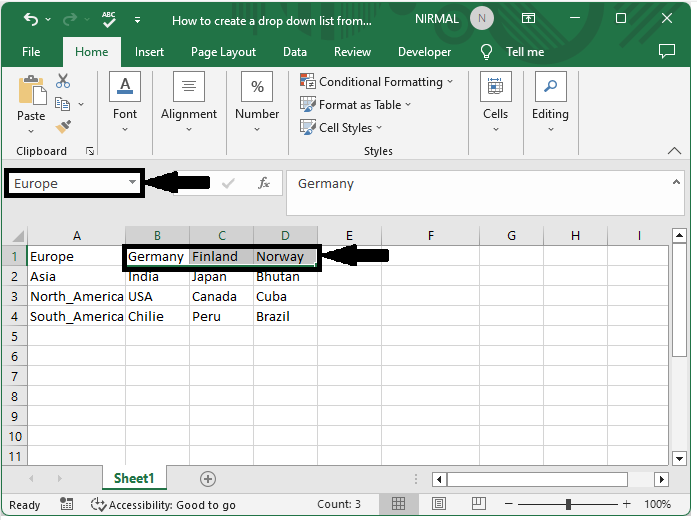Screen dimensions: 697x520
Task: Add a new sheet with plus button
Action: coord(208,479)
